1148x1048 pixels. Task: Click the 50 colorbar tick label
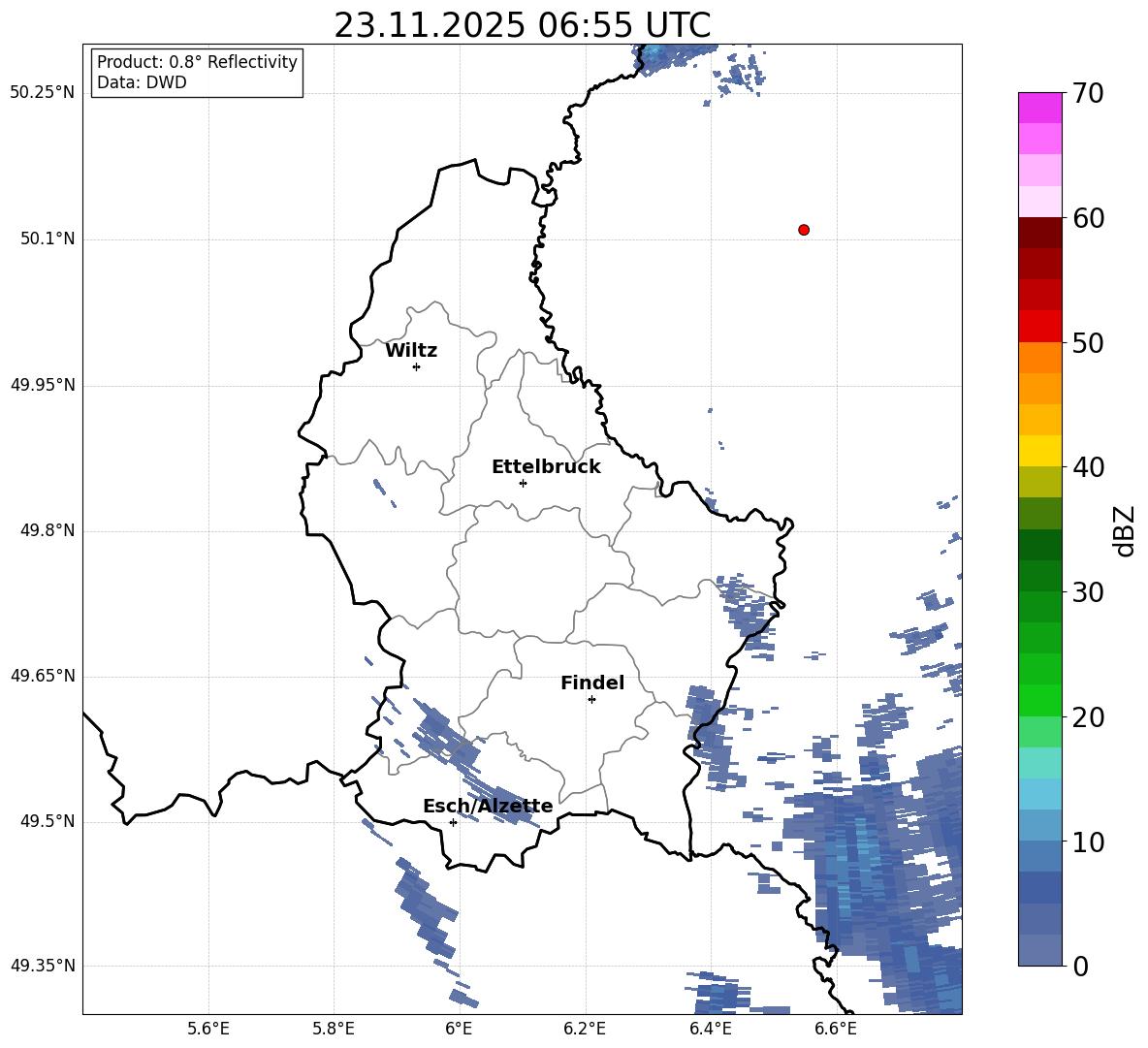[1088, 342]
